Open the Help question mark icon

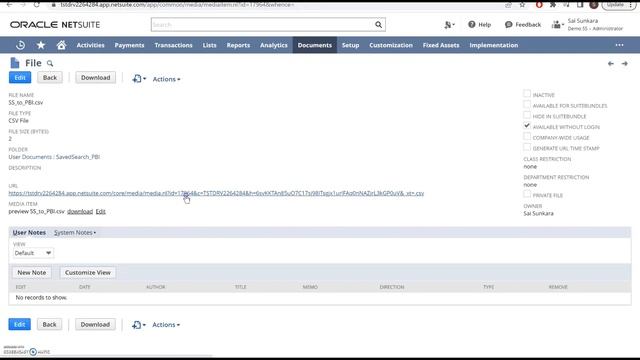coord(471,24)
